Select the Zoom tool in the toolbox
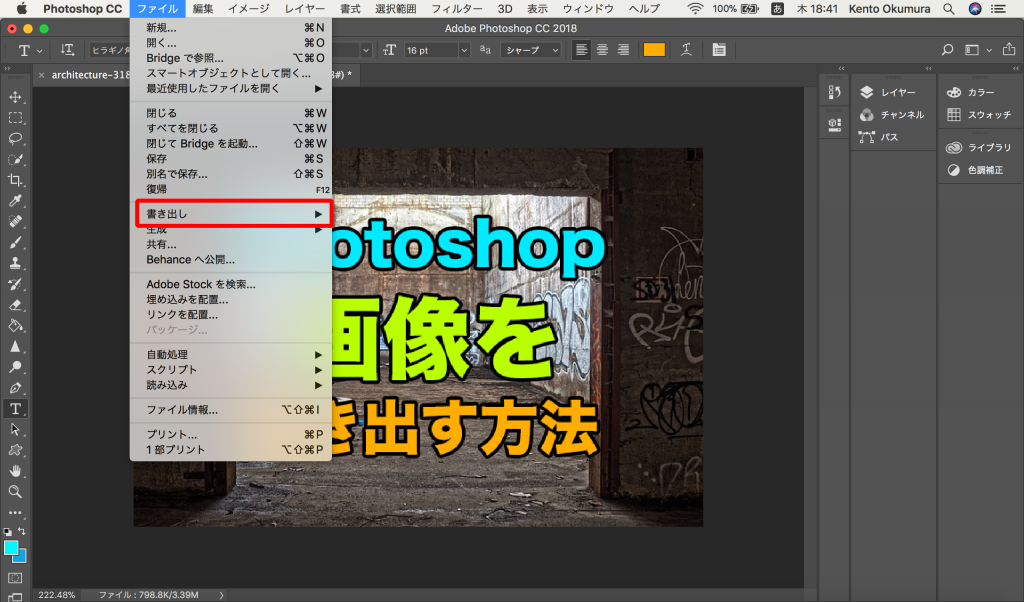Screen dimensions: 1024x602 click(x=15, y=492)
